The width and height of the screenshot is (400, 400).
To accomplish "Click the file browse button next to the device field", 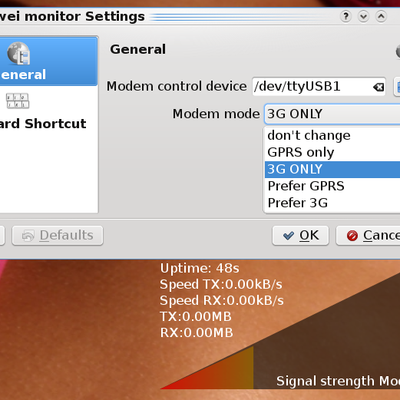I will click(397, 87).
